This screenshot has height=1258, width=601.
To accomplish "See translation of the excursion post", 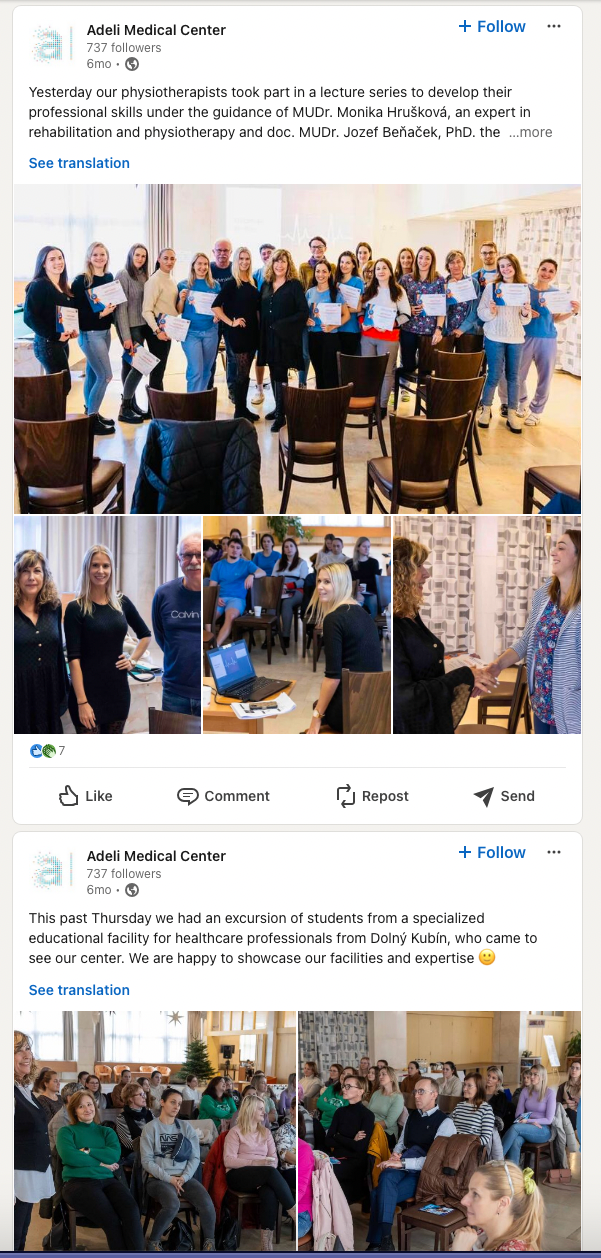I will click(79, 990).
